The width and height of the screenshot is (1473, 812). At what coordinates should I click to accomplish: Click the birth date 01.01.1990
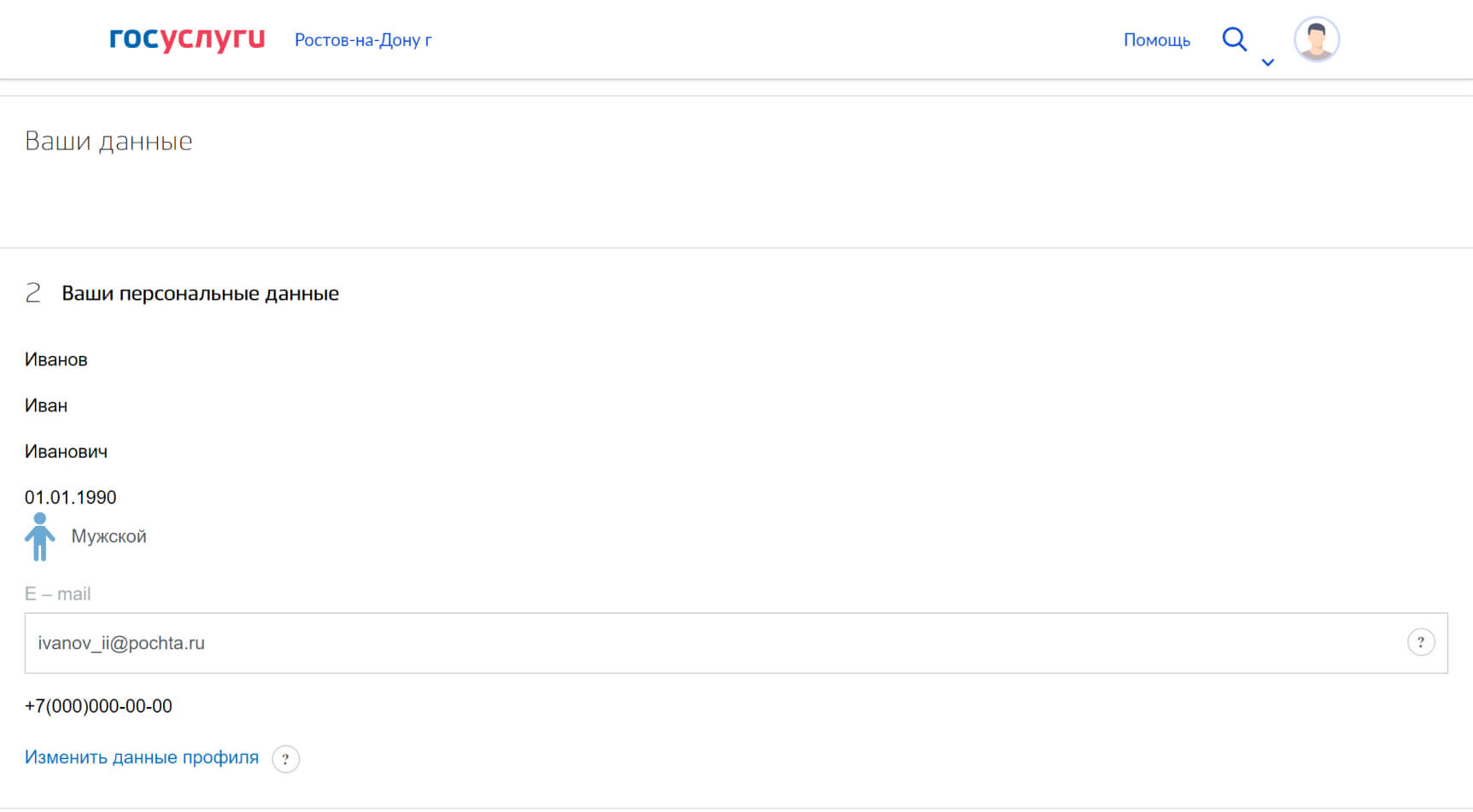[x=71, y=497]
